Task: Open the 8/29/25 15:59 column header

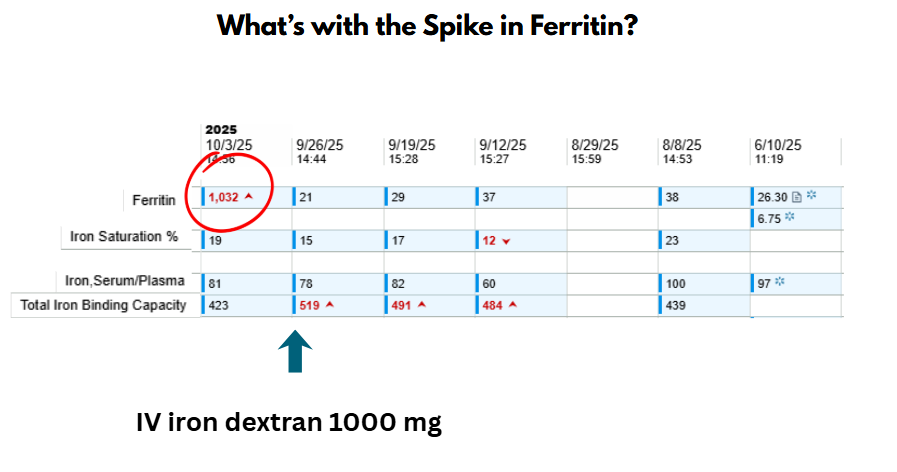Action: (x=594, y=151)
